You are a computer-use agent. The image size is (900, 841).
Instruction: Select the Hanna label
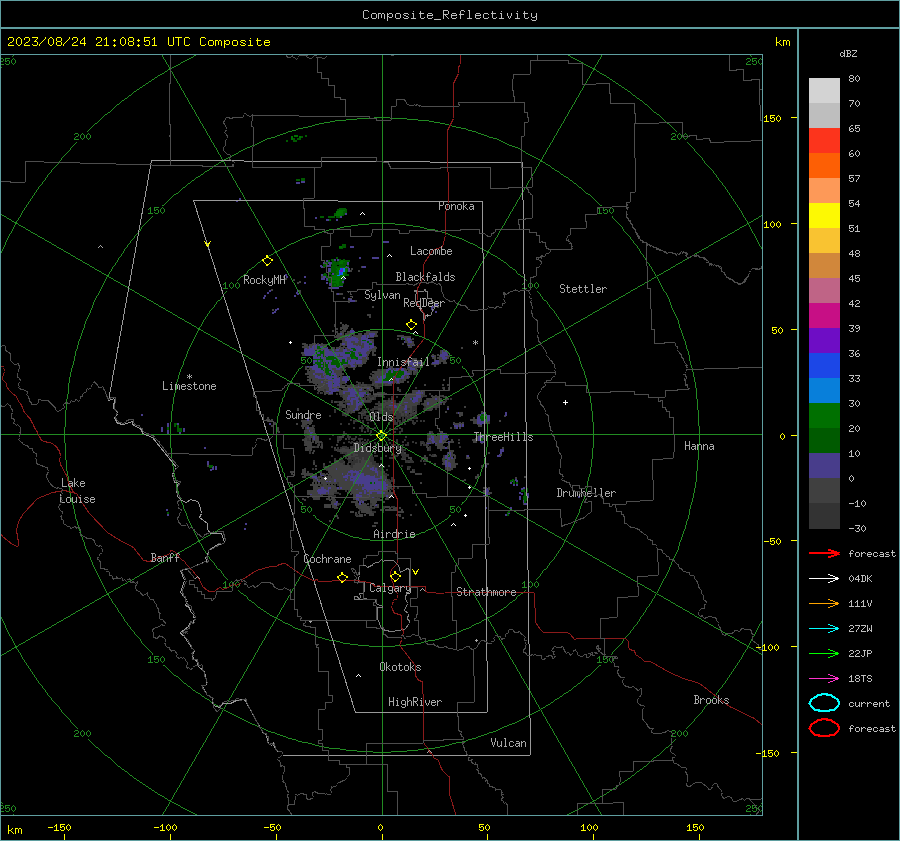tap(699, 446)
